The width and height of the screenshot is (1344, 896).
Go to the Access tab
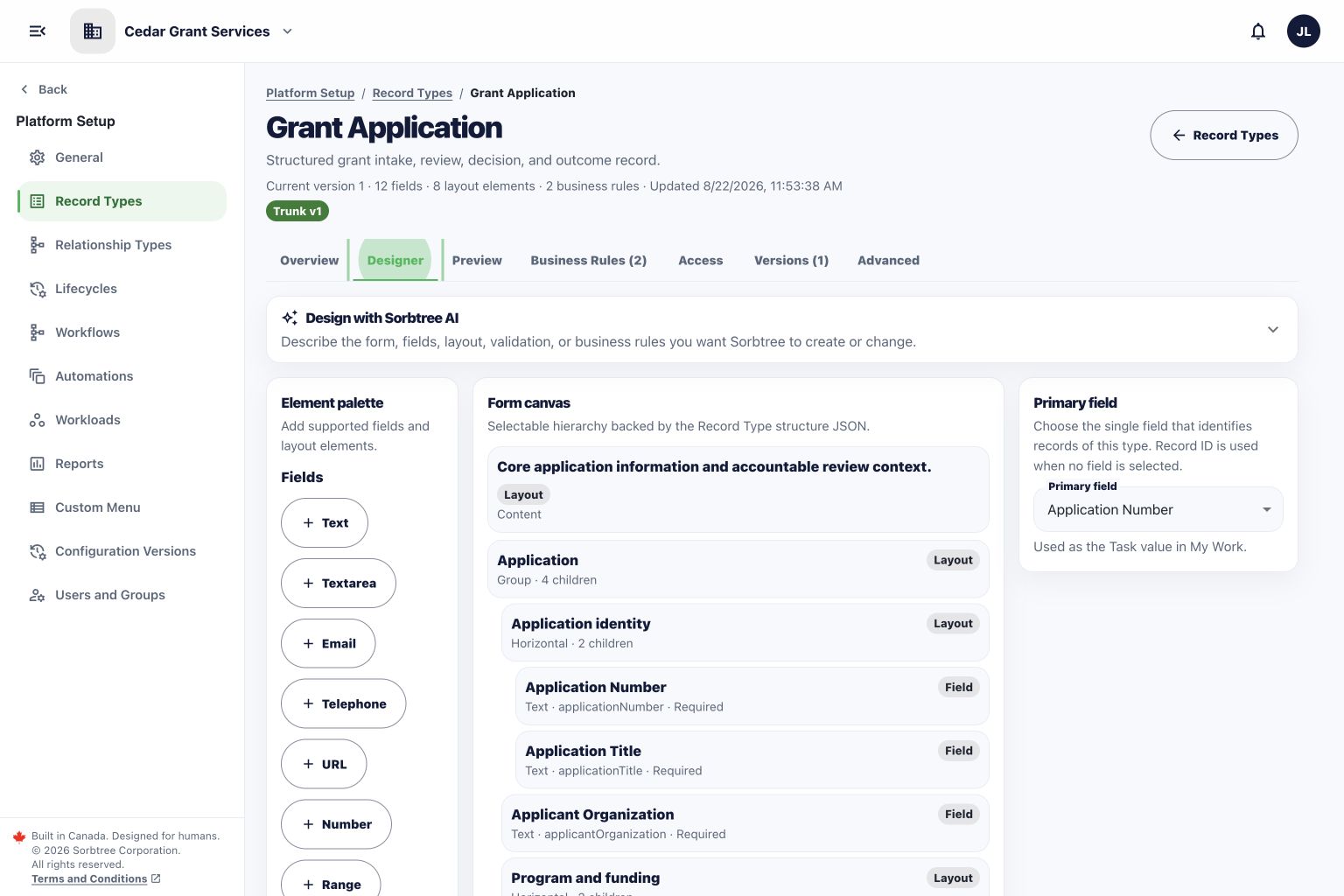[x=701, y=260]
